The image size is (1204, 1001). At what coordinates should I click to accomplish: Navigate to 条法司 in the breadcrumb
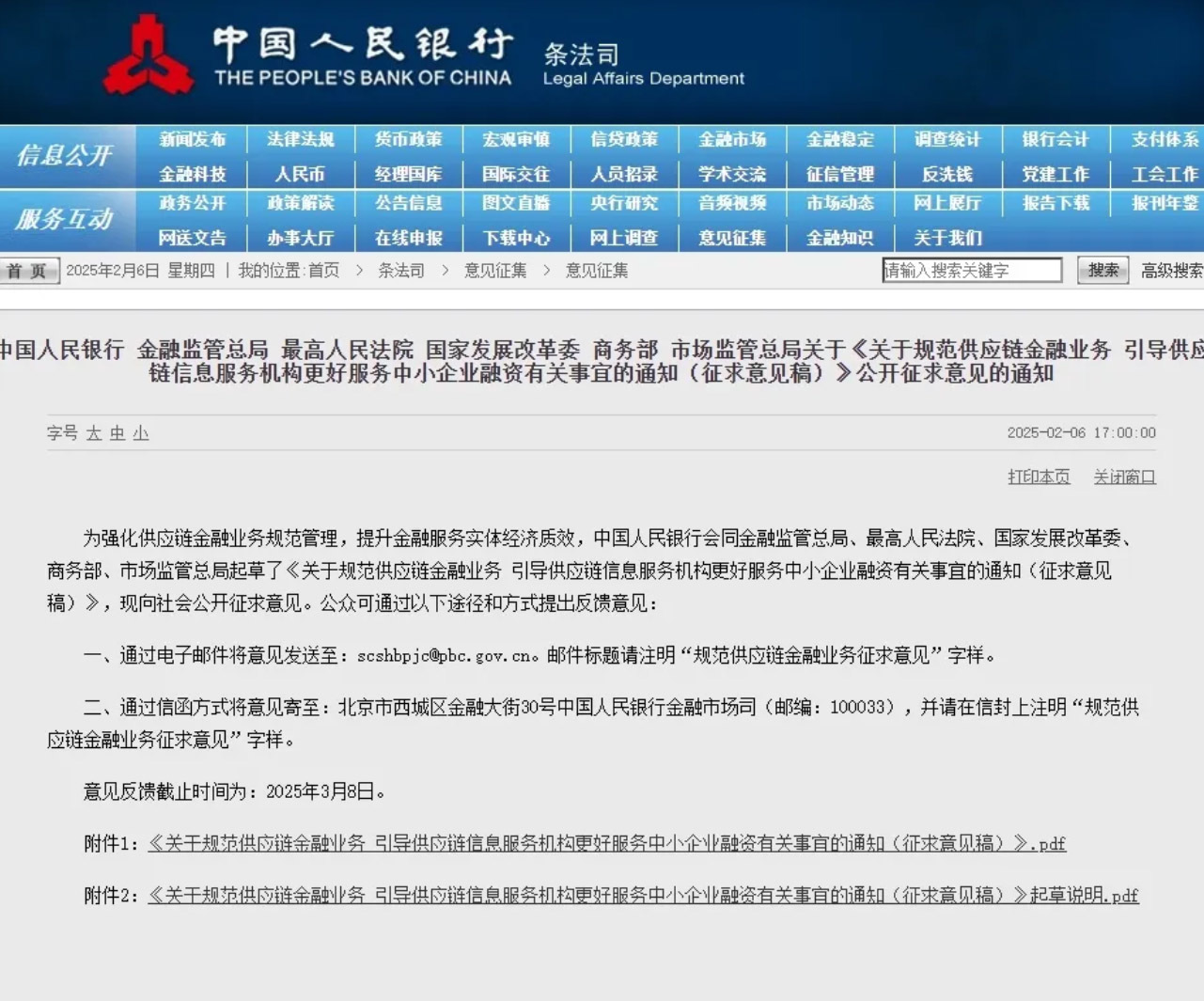(x=401, y=270)
